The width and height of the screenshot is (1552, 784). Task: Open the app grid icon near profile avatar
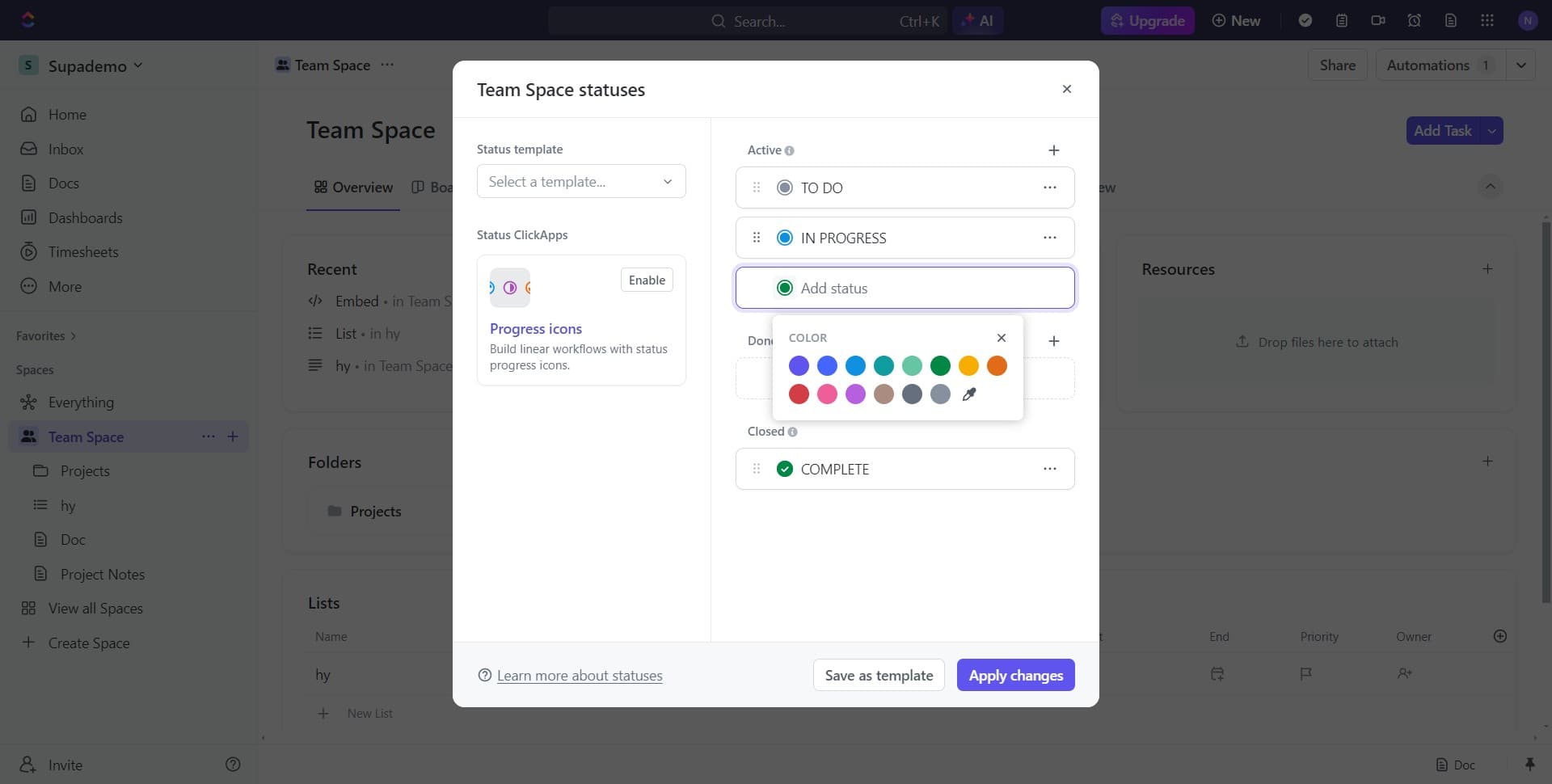[x=1487, y=20]
